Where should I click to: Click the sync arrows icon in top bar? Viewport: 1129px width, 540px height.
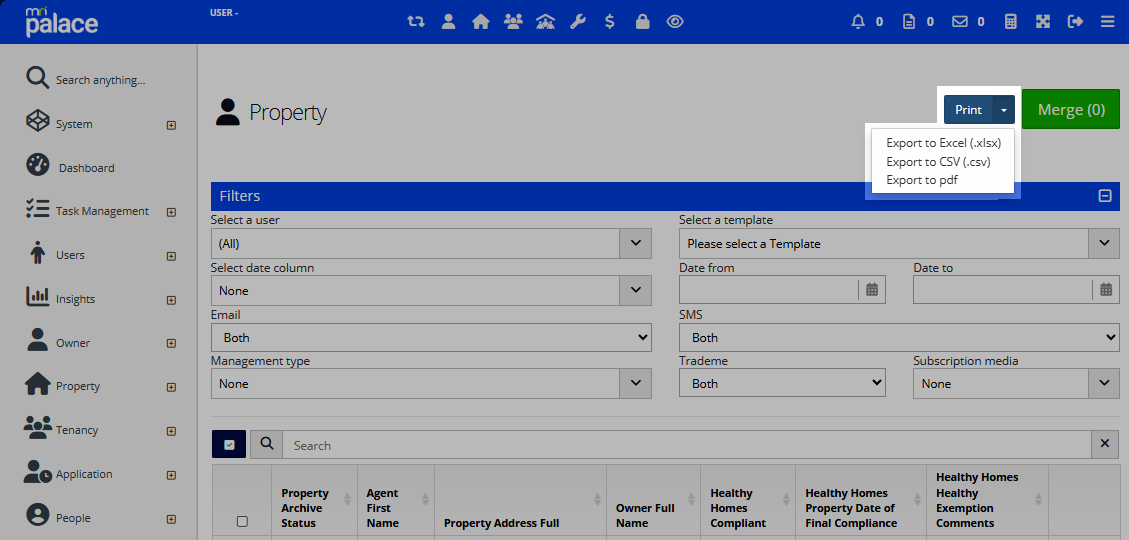[x=415, y=22]
